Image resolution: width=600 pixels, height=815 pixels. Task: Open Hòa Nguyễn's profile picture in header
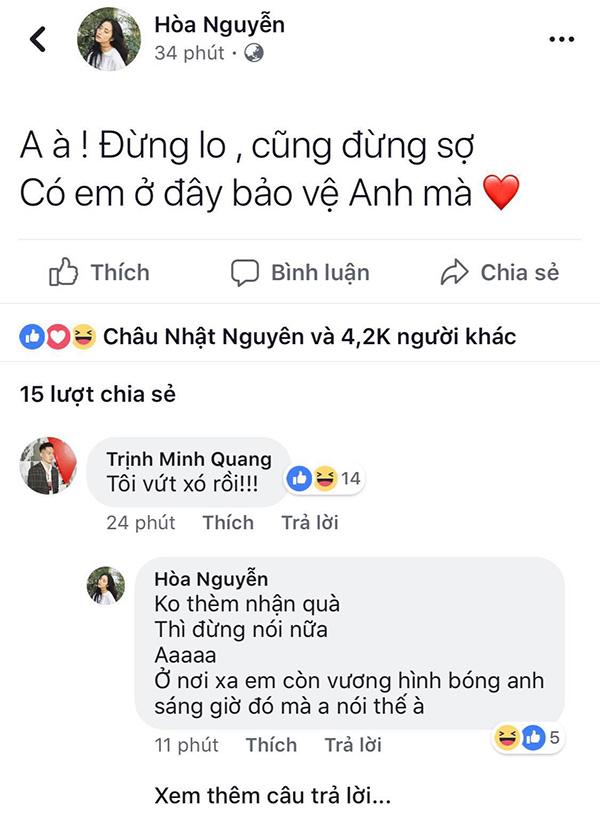(x=108, y=40)
